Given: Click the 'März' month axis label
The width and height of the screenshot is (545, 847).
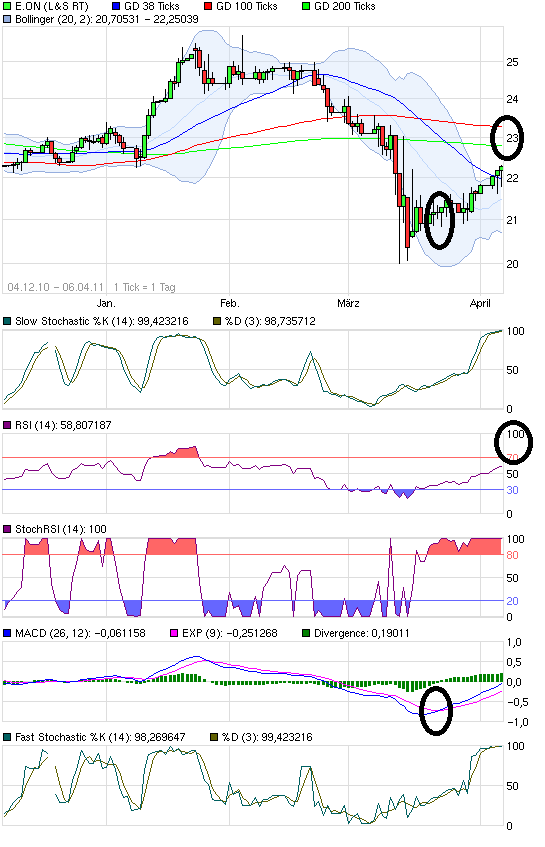Looking at the screenshot, I should tap(348, 303).
